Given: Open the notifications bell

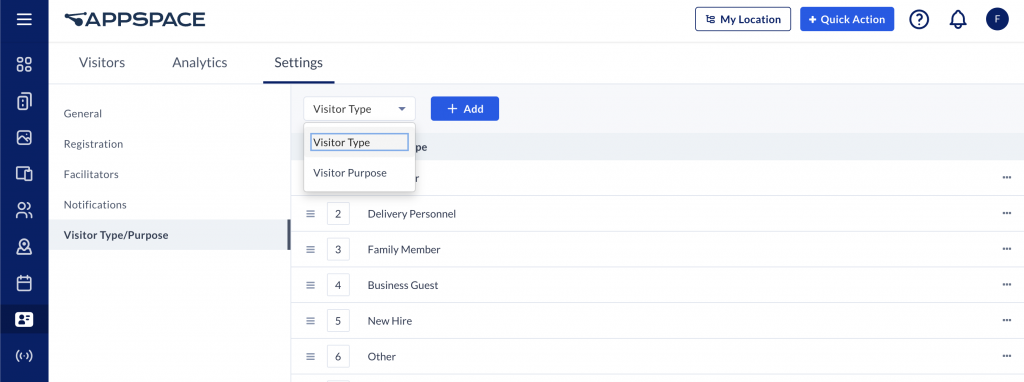Looking at the screenshot, I should [x=957, y=20].
